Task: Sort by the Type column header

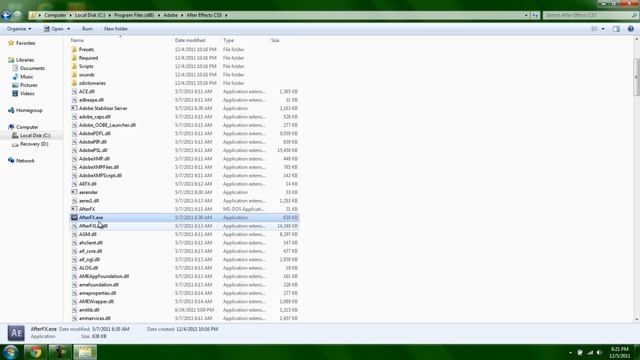Action: (229, 40)
